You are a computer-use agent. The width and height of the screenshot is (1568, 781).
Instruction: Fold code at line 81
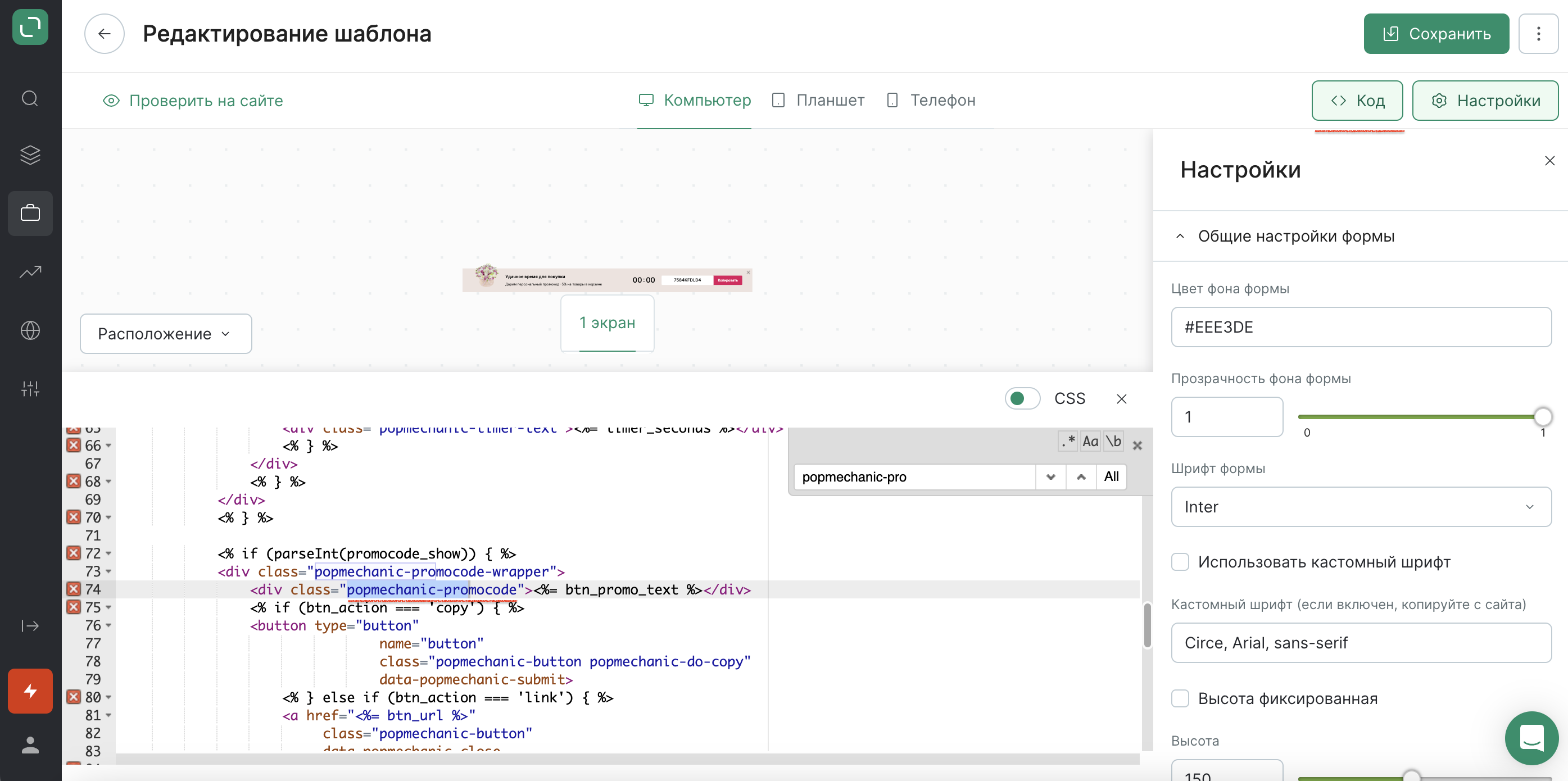click(x=108, y=715)
